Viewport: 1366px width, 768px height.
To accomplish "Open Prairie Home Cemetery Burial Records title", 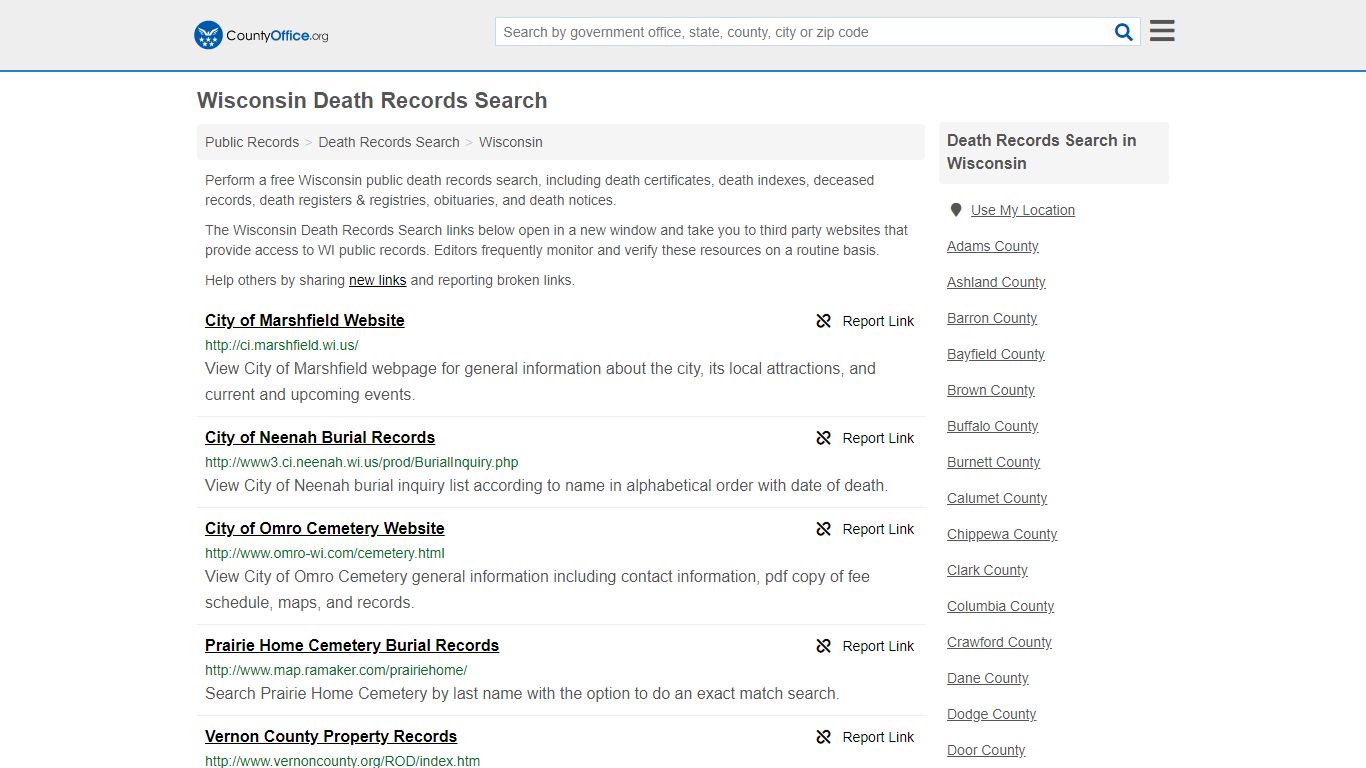I will coord(352,645).
